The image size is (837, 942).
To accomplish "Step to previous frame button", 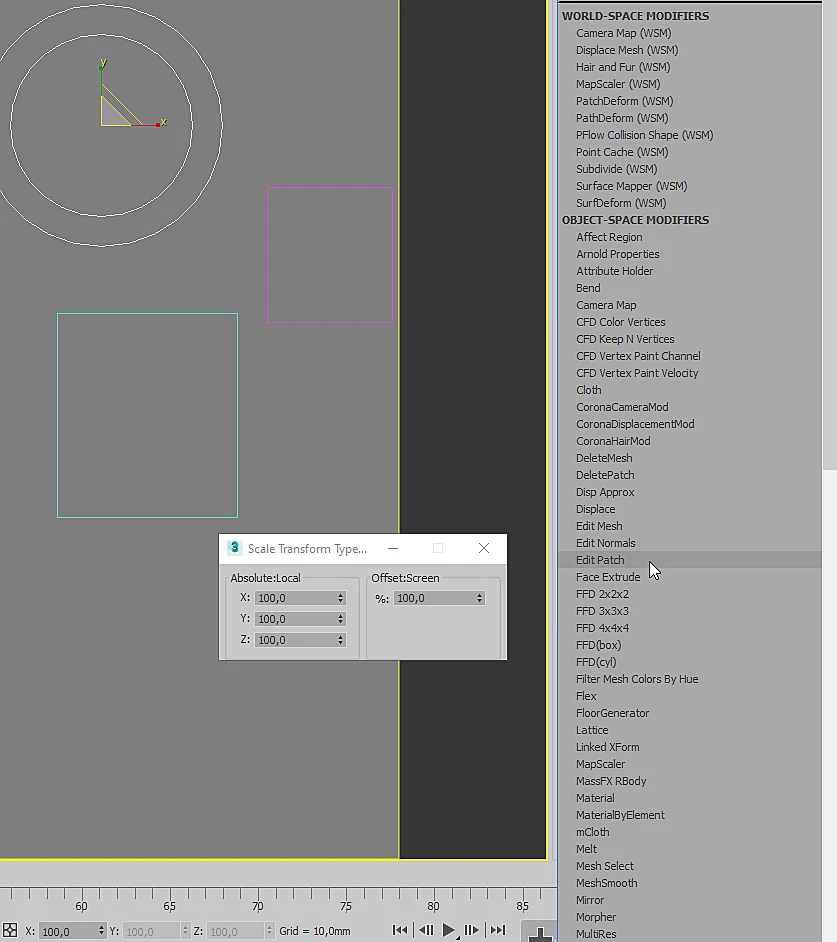I will [426, 930].
